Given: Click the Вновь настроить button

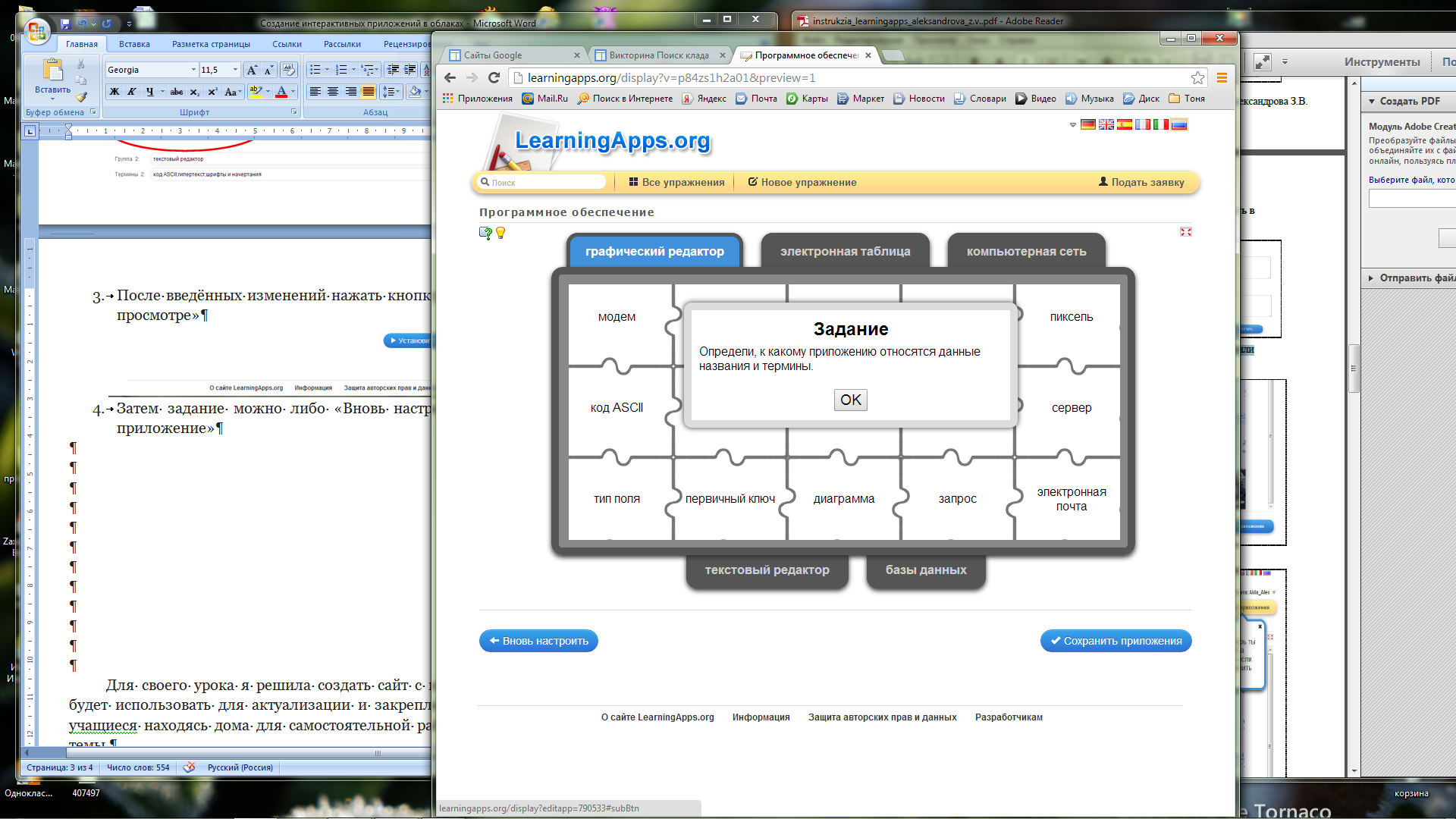Looking at the screenshot, I should [x=538, y=641].
